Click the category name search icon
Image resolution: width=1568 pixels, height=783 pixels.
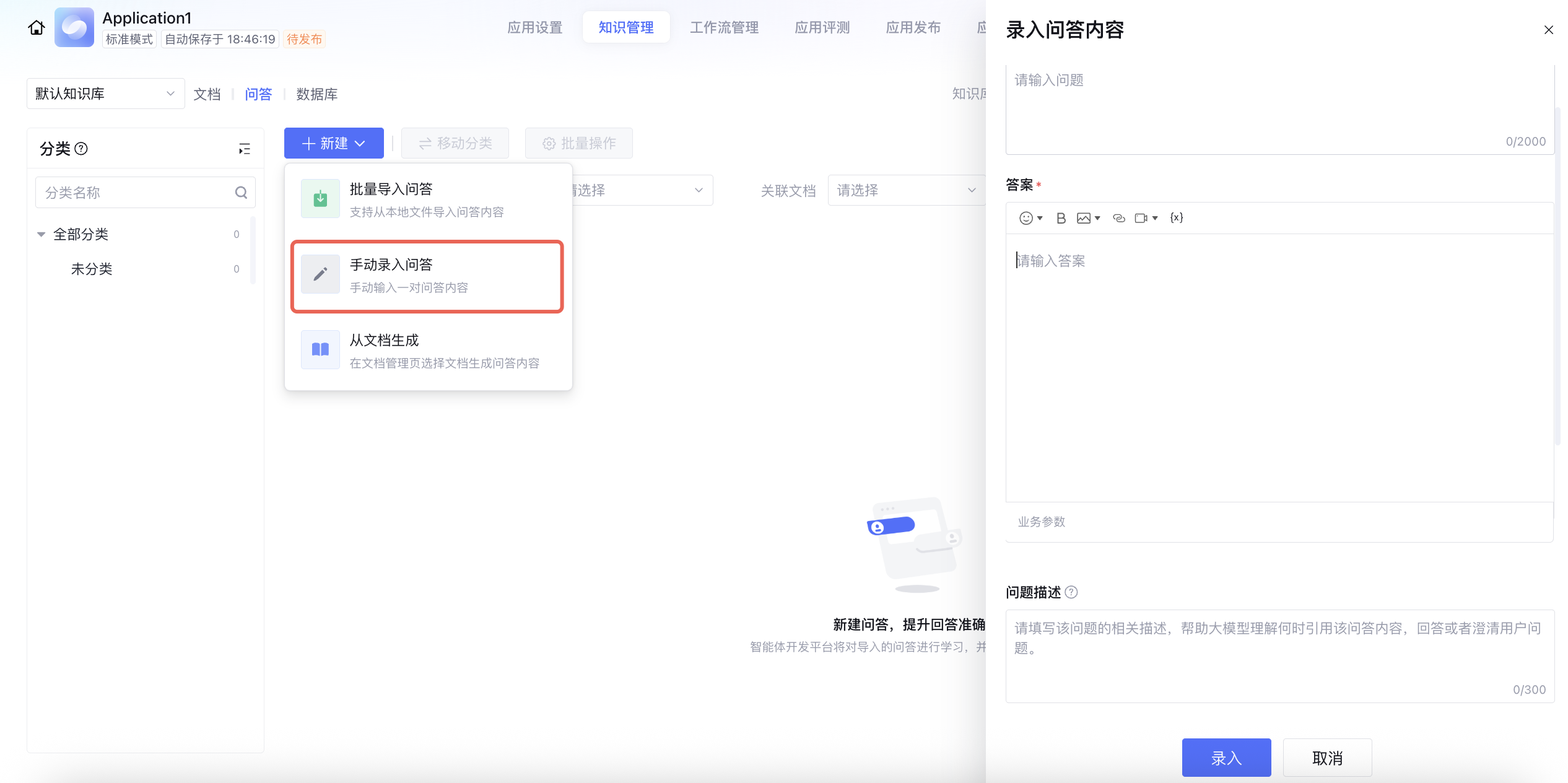pyautogui.click(x=241, y=193)
